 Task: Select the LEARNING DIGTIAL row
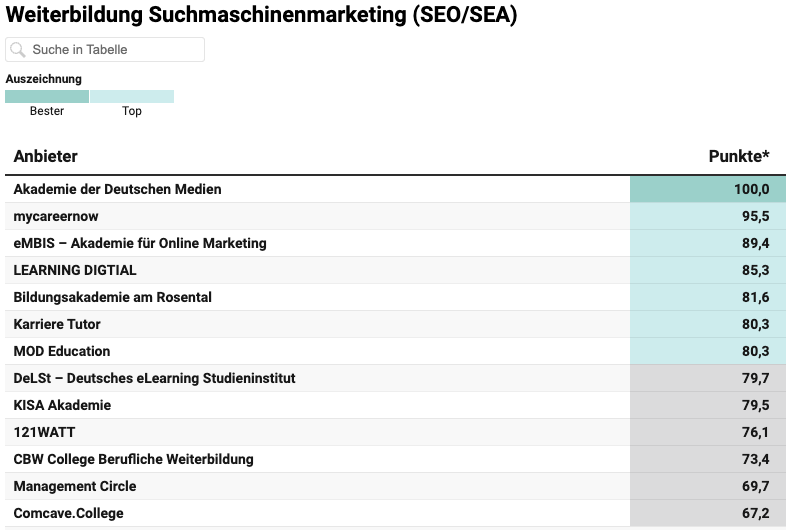click(75, 270)
